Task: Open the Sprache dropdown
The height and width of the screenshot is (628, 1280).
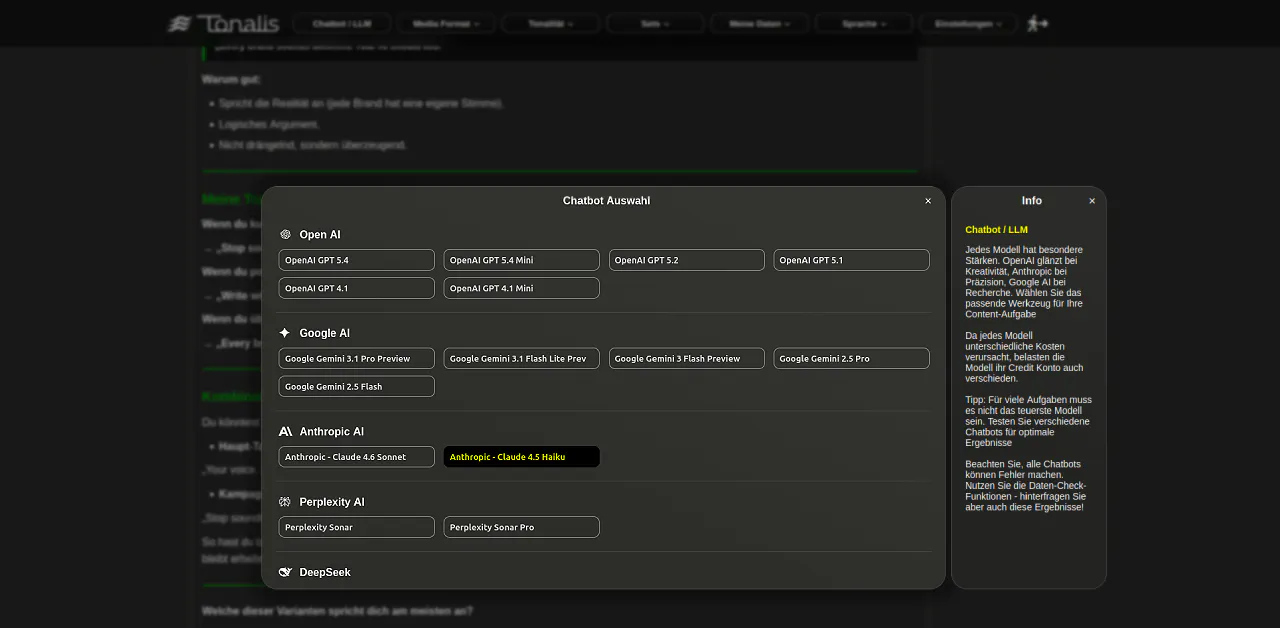Action: point(864,24)
